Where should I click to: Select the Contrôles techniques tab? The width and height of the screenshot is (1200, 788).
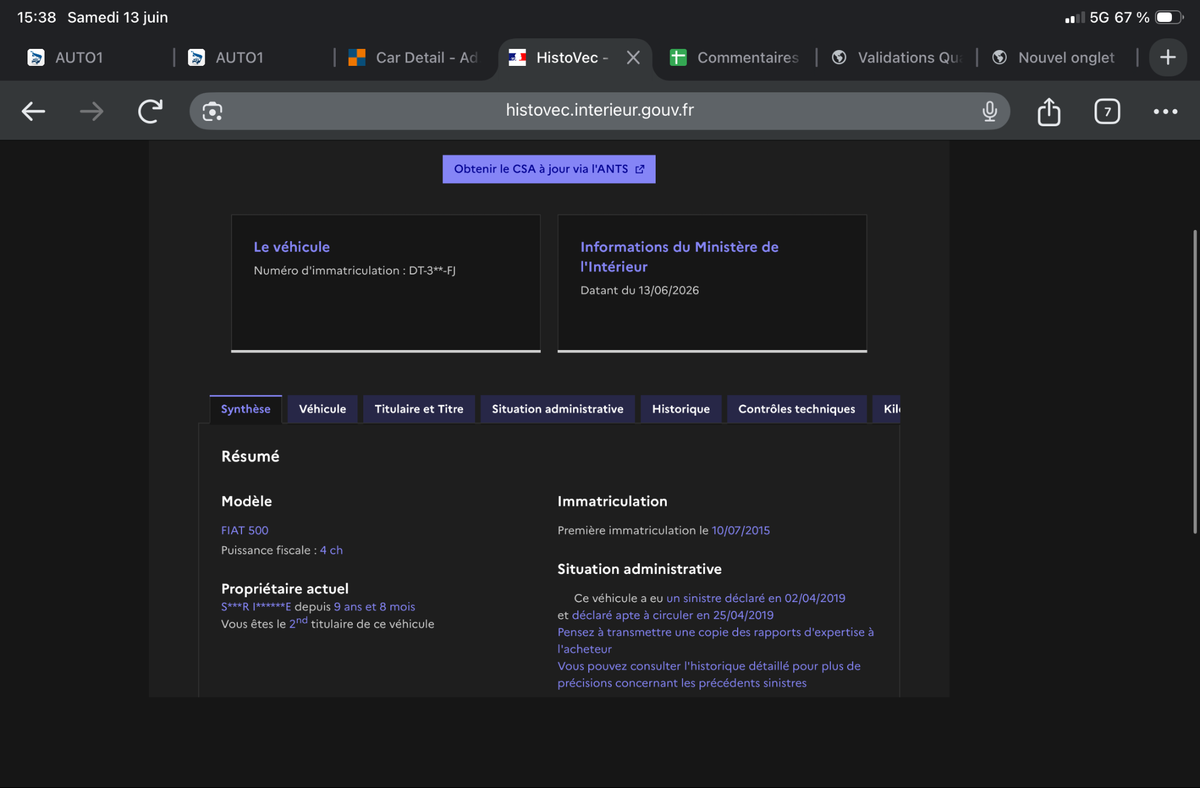[797, 409]
